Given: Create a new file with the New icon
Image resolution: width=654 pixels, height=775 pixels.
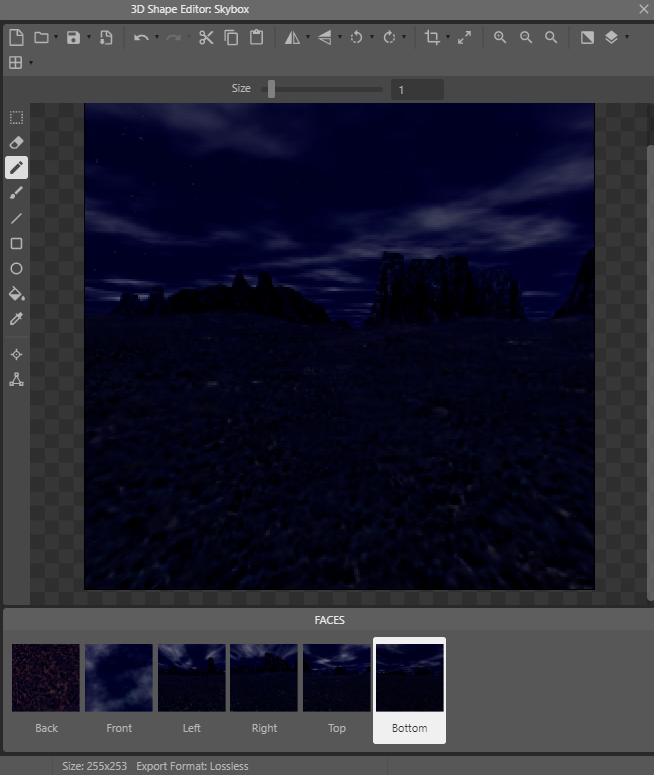Looking at the screenshot, I should point(16,38).
